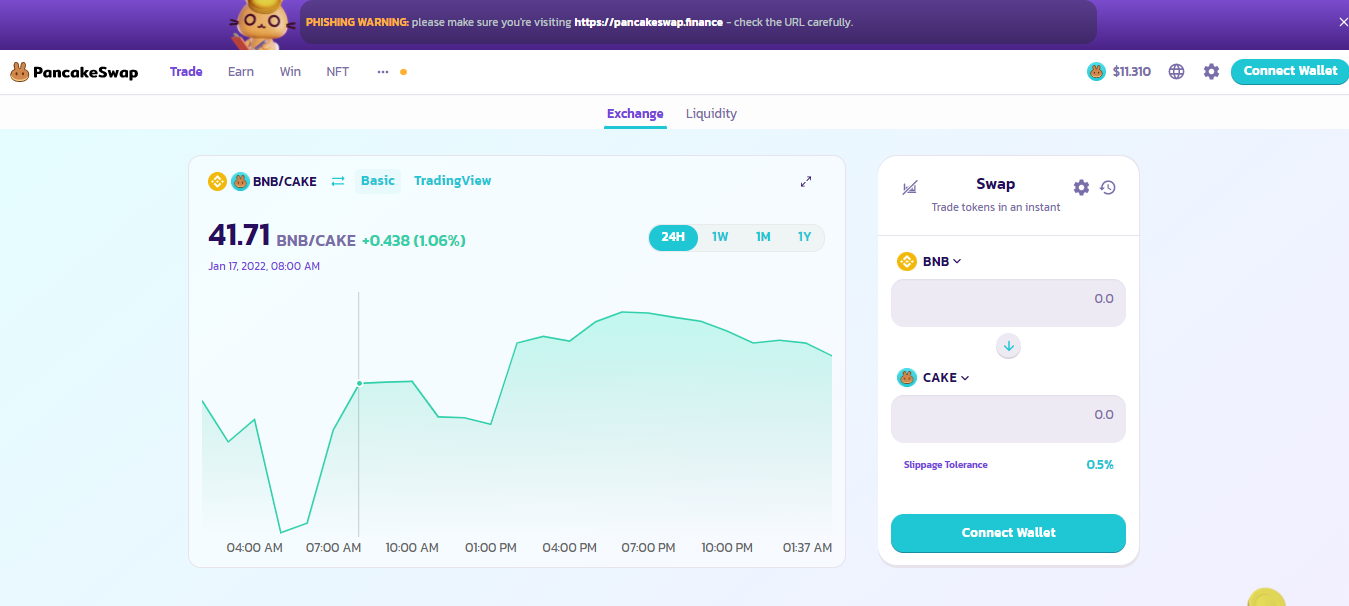
Task: Open the three-dot more menu
Action: tap(383, 72)
